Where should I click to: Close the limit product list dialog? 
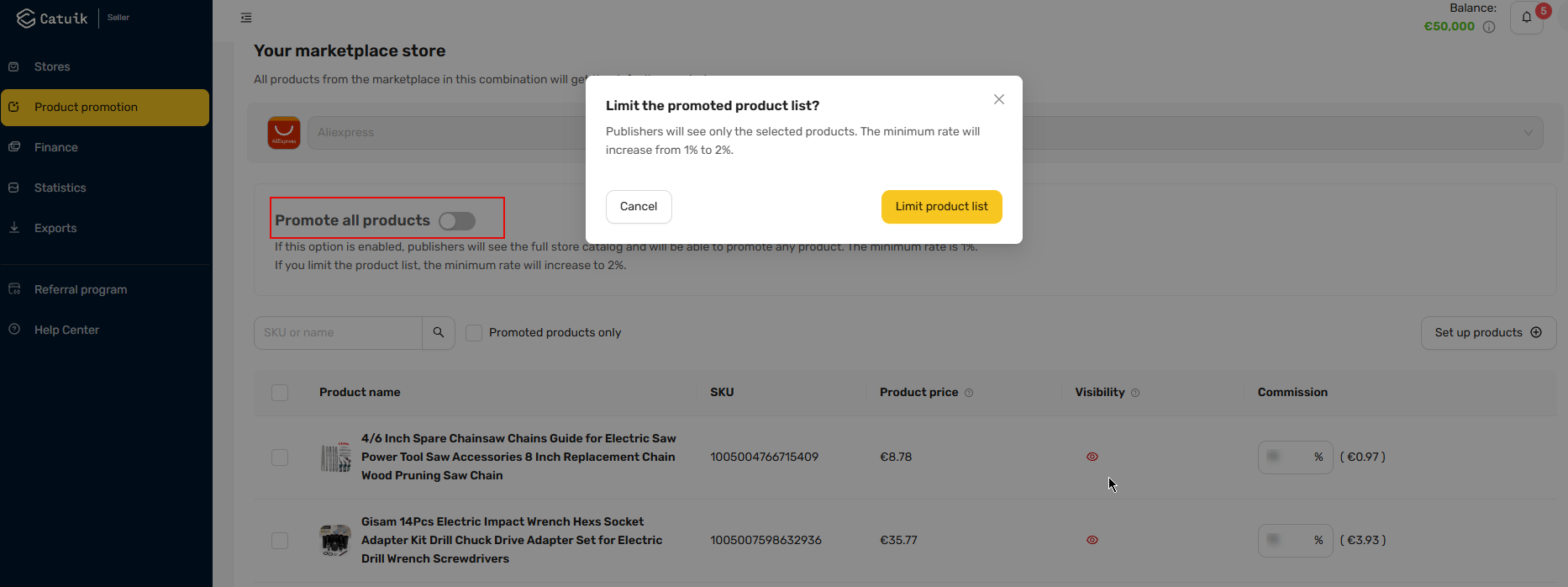point(999,99)
